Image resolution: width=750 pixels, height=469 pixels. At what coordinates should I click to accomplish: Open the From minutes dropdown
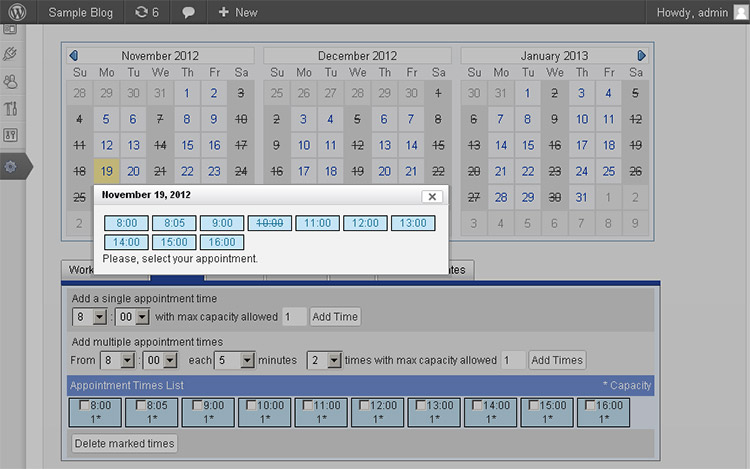coord(160,360)
